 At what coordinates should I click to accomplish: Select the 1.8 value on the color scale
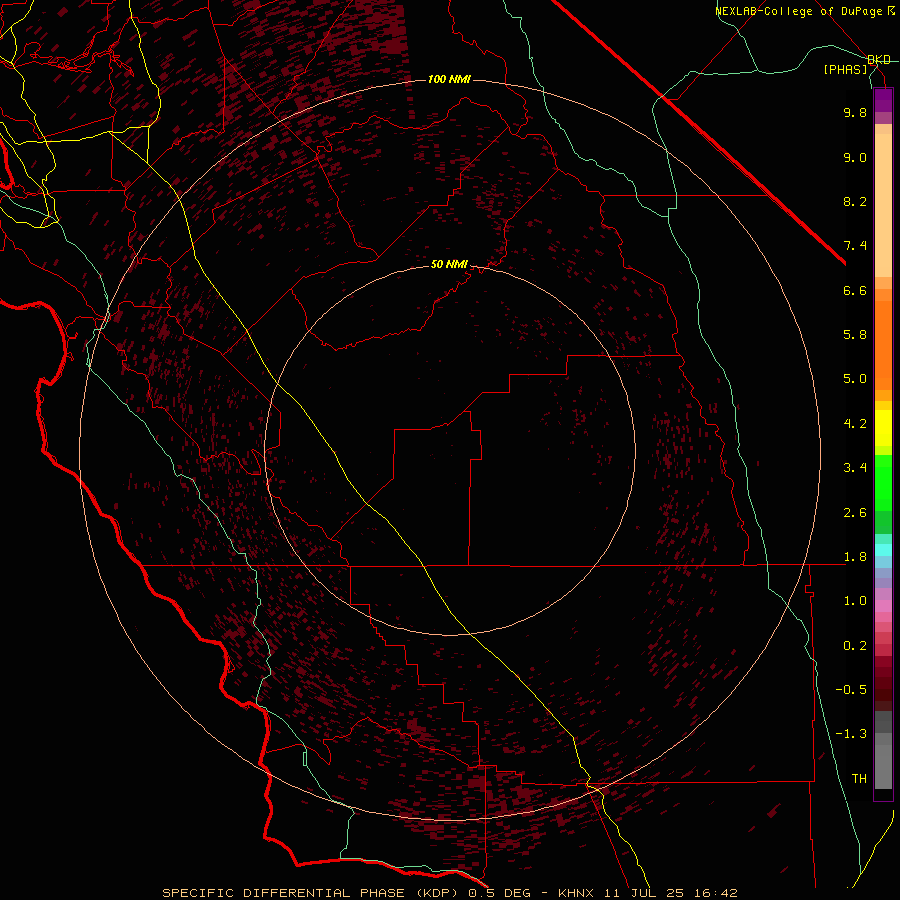point(855,557)
